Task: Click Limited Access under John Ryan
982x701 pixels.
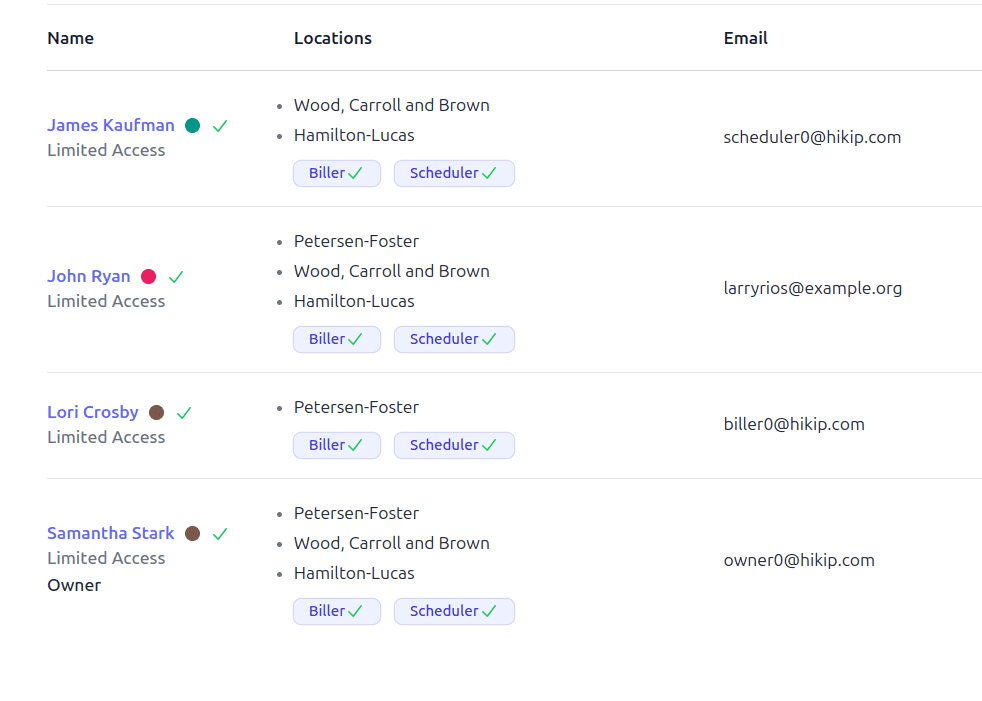Action: (106, 301)
